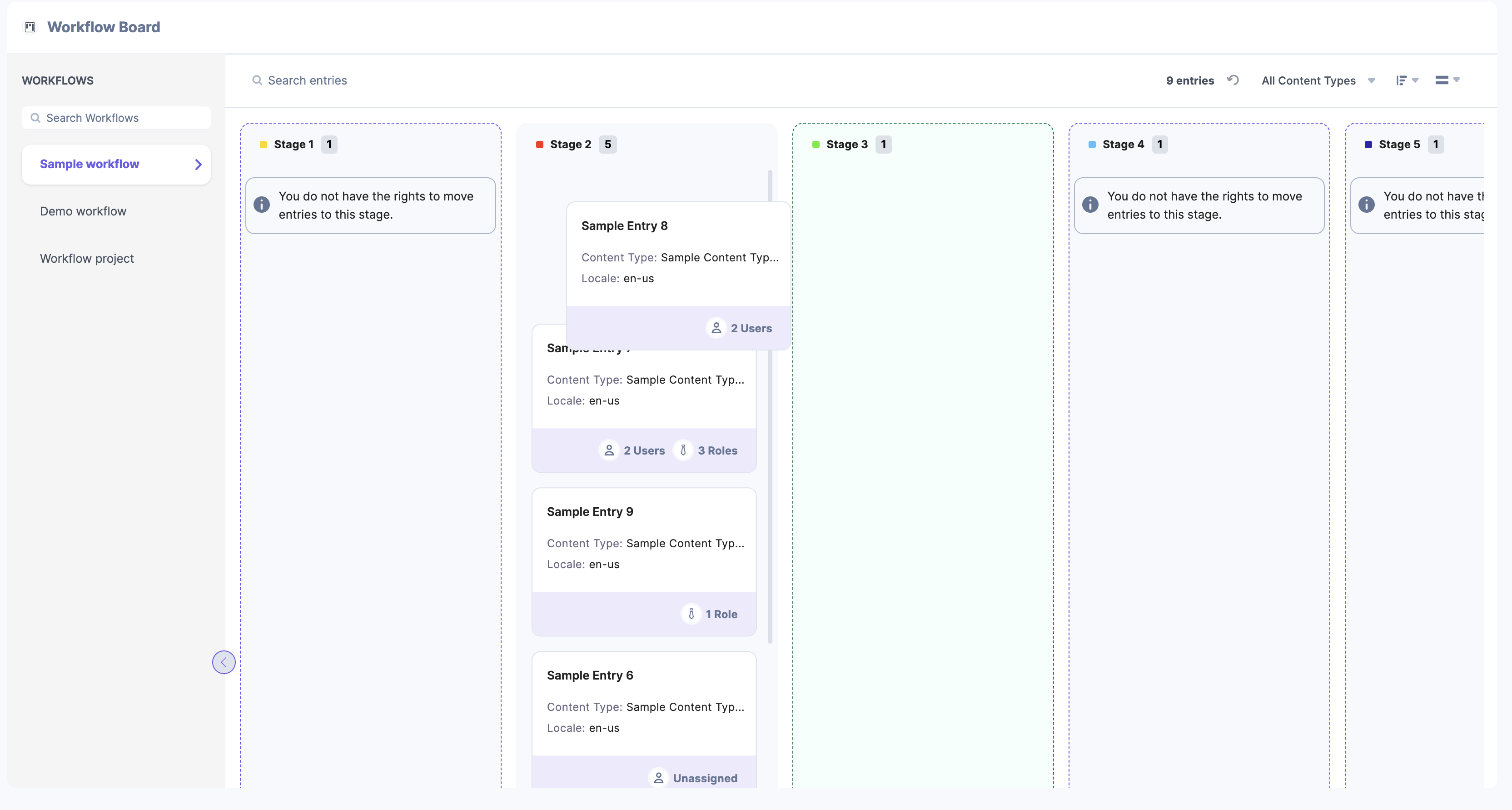Click the unassigned user icon on Sample Entry 6

tap(658, 778)
